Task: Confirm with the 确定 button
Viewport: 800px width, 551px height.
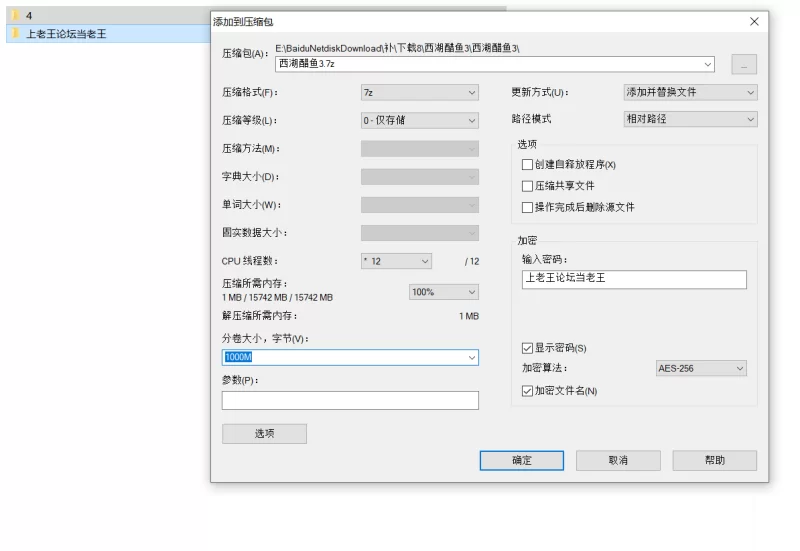Action: click(x=521, y=460)
